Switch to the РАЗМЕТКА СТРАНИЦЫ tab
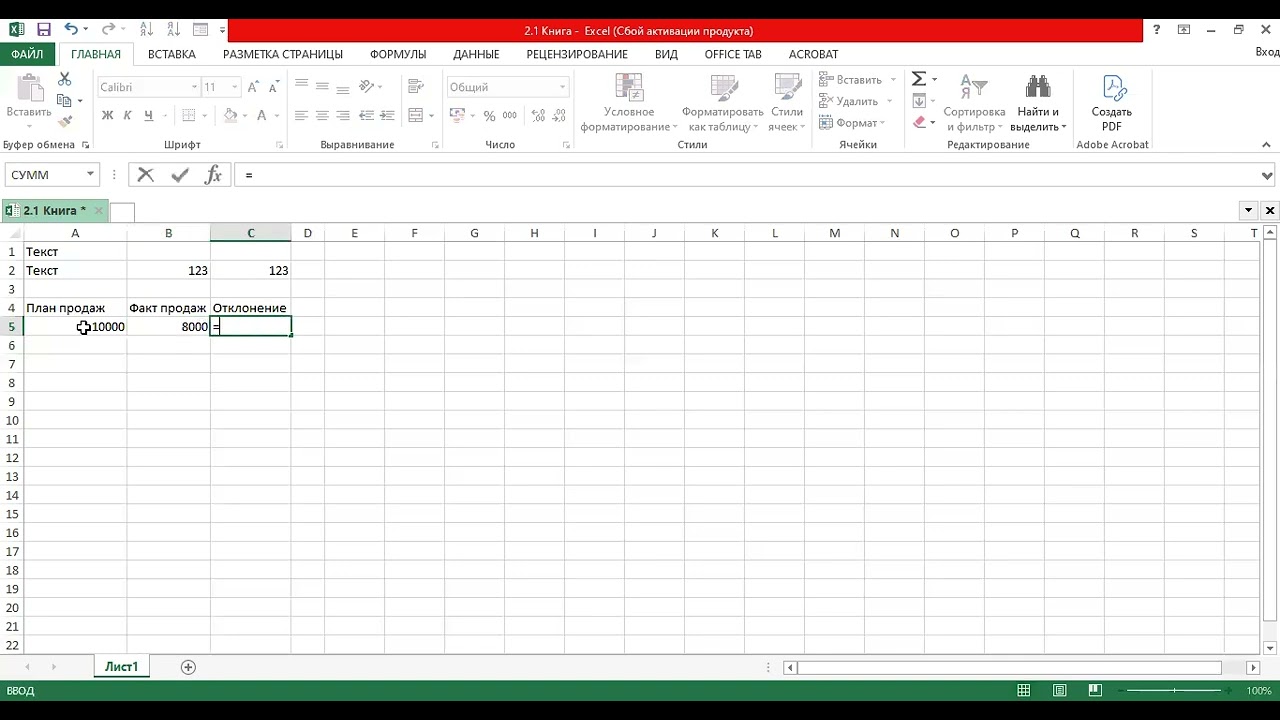 point(283,54)
